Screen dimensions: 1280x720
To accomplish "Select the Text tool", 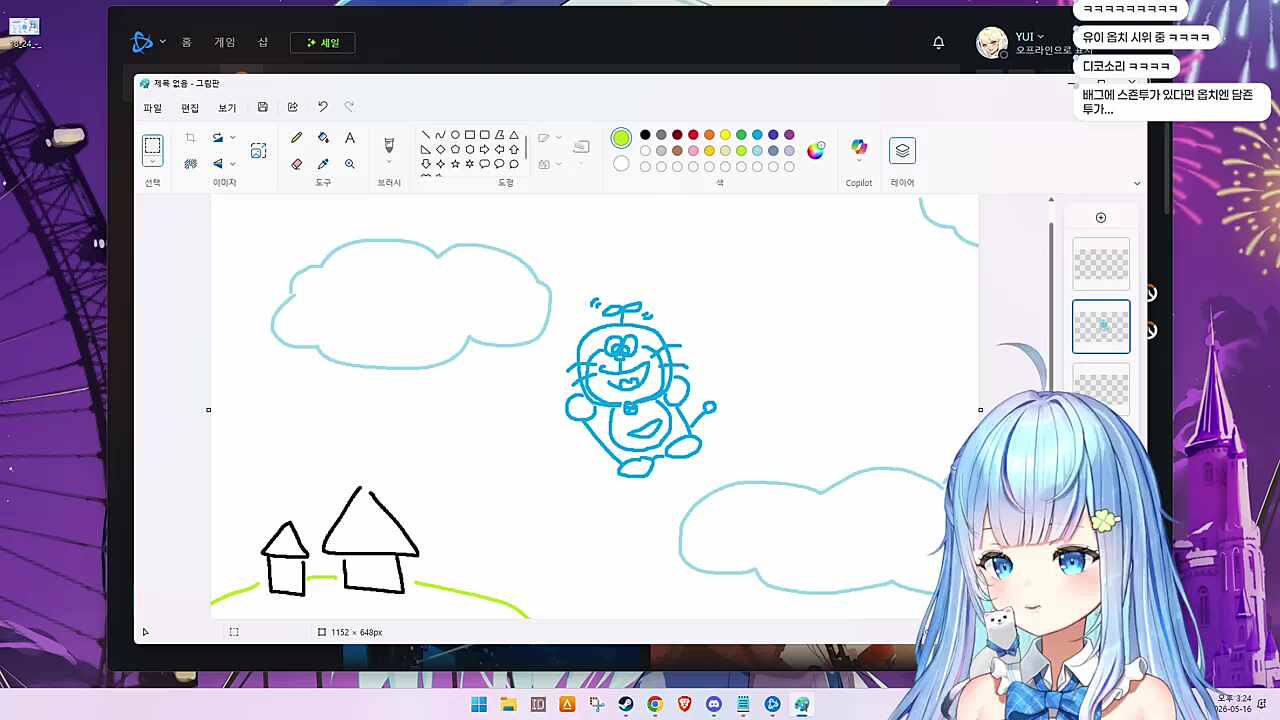I will point(350,138).
